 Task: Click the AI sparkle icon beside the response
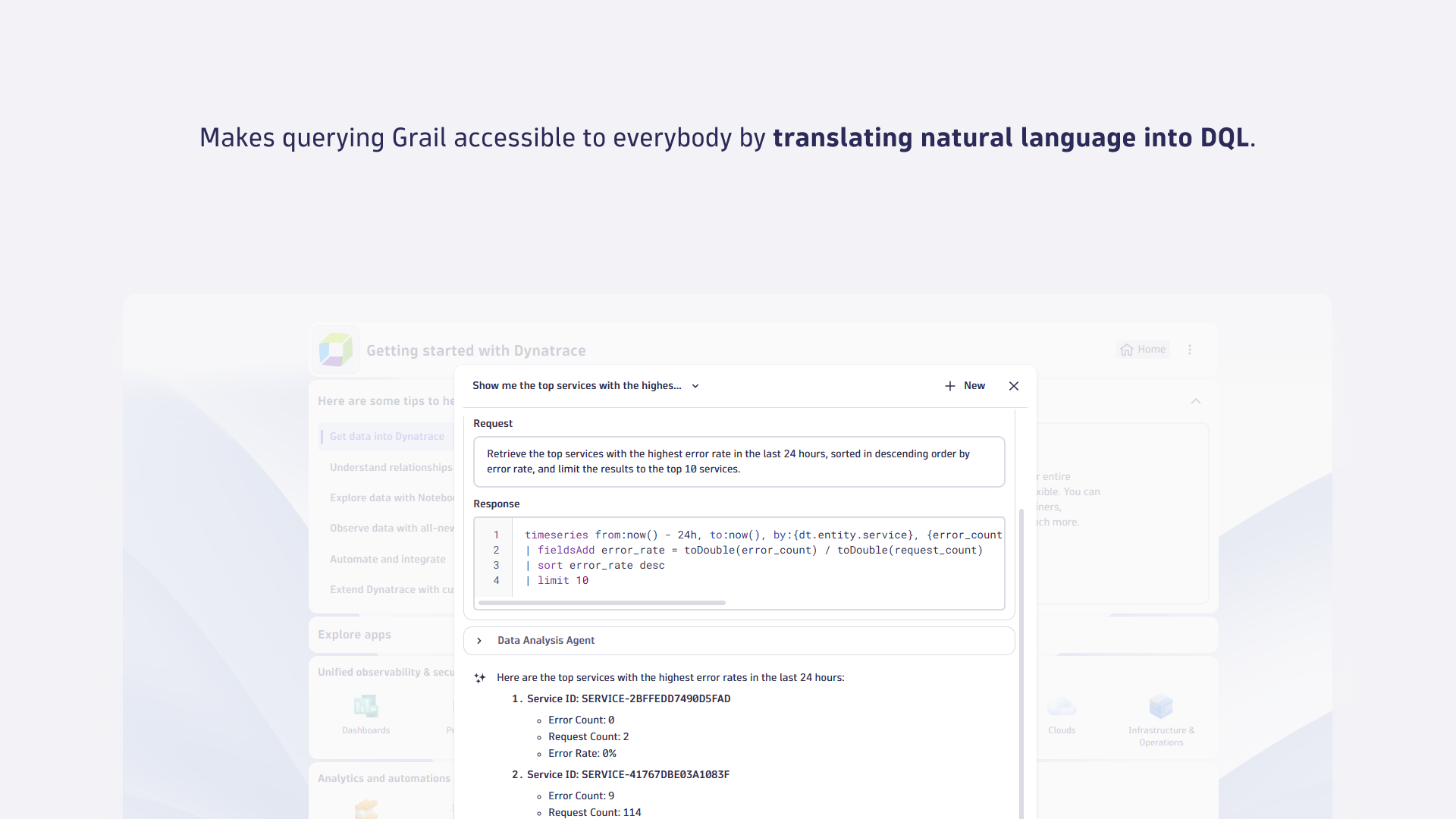[479, 677]
